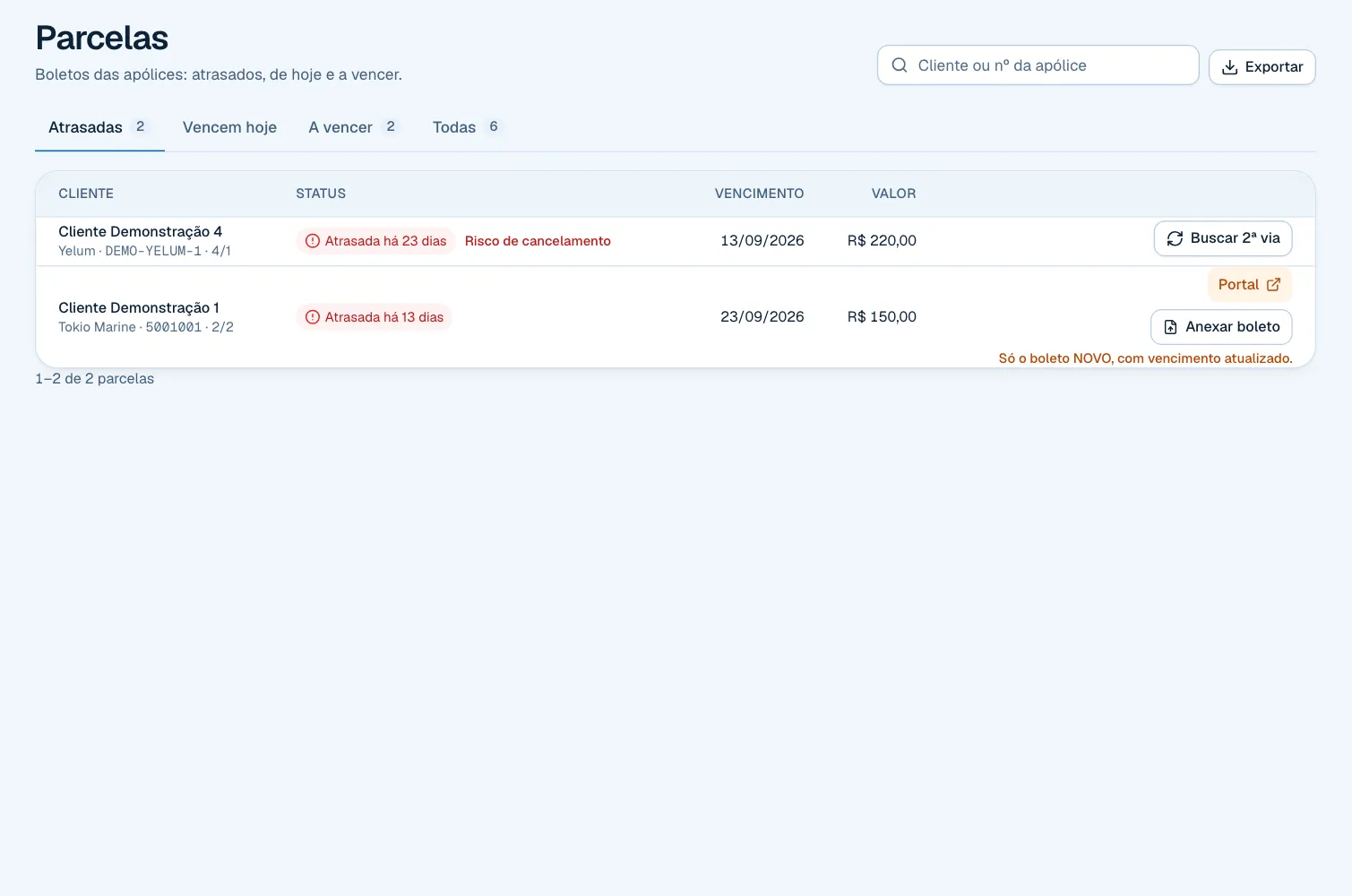Select the Cliente Demonstração 1 row
The width and height of the screenshot is (1352, 896).
(x=676, y=317)
